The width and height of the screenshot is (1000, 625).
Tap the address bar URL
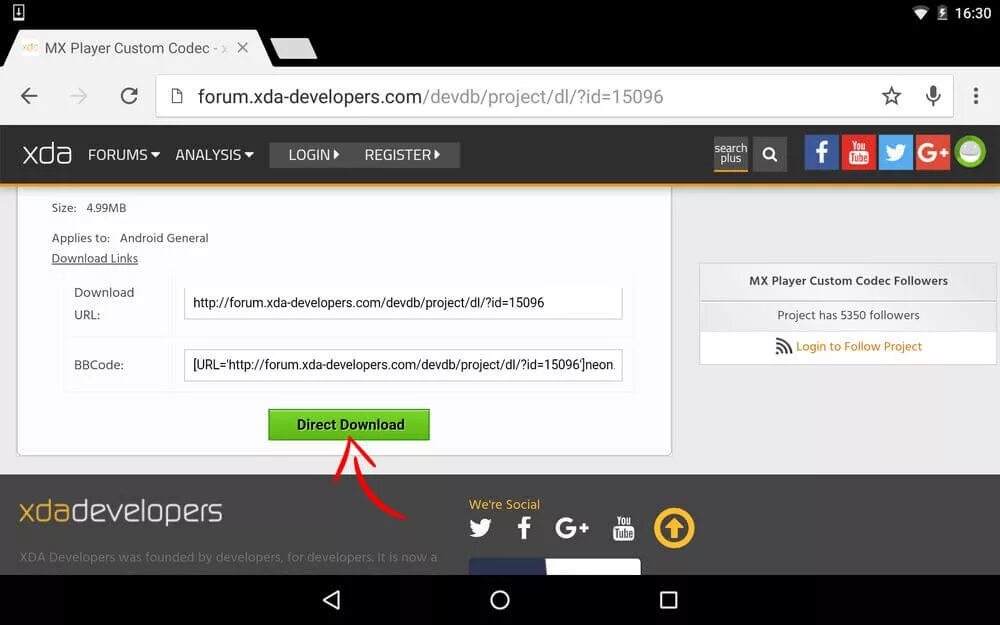pyautogui.click(x=430, y=96)
